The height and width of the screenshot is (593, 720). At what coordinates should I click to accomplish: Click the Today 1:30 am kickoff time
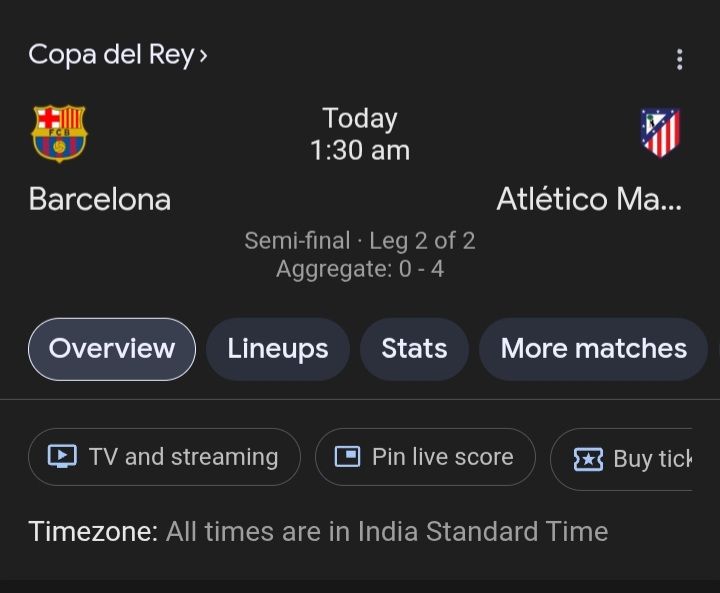point(360,134)
